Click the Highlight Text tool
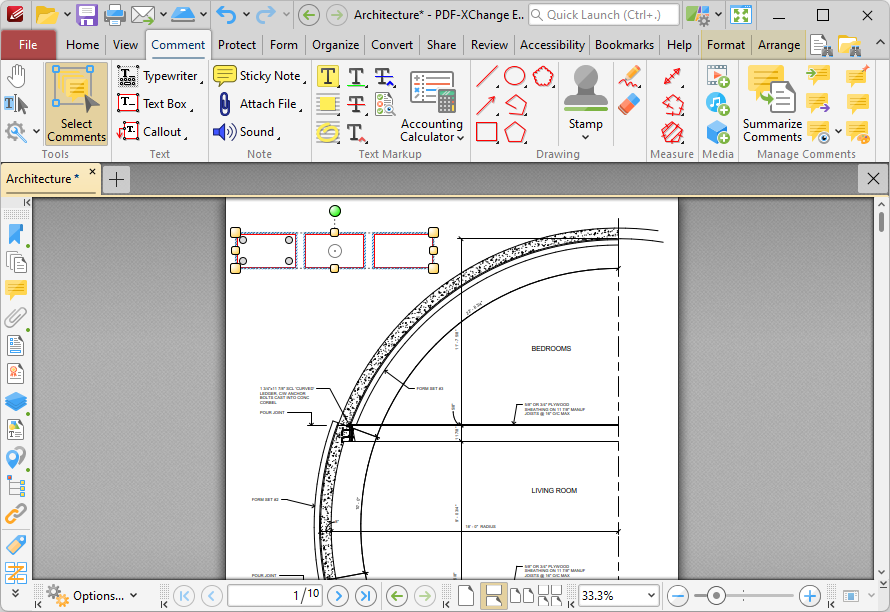This screenshot has width=890, height=612. click(328, 77)
